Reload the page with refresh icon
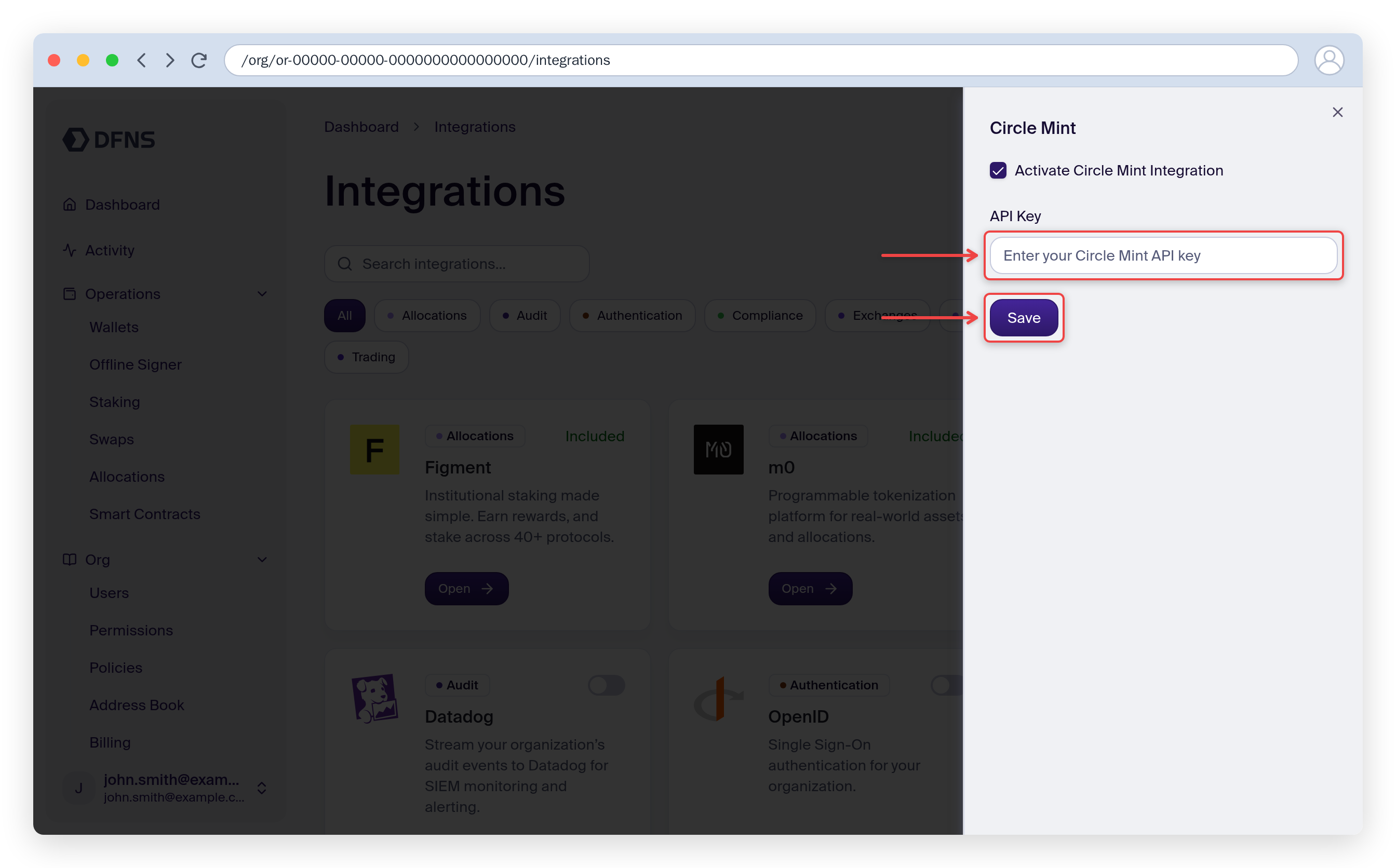Screen dimensions: 1396x868 (x=199, y=60)
